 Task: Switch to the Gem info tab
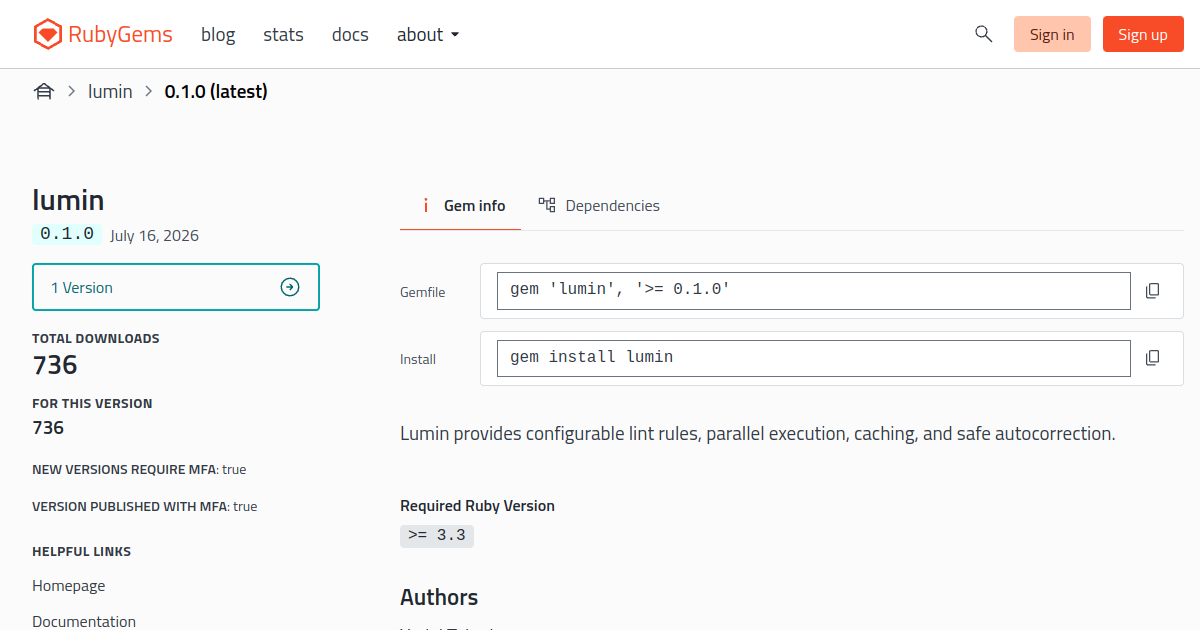[460, 206]
